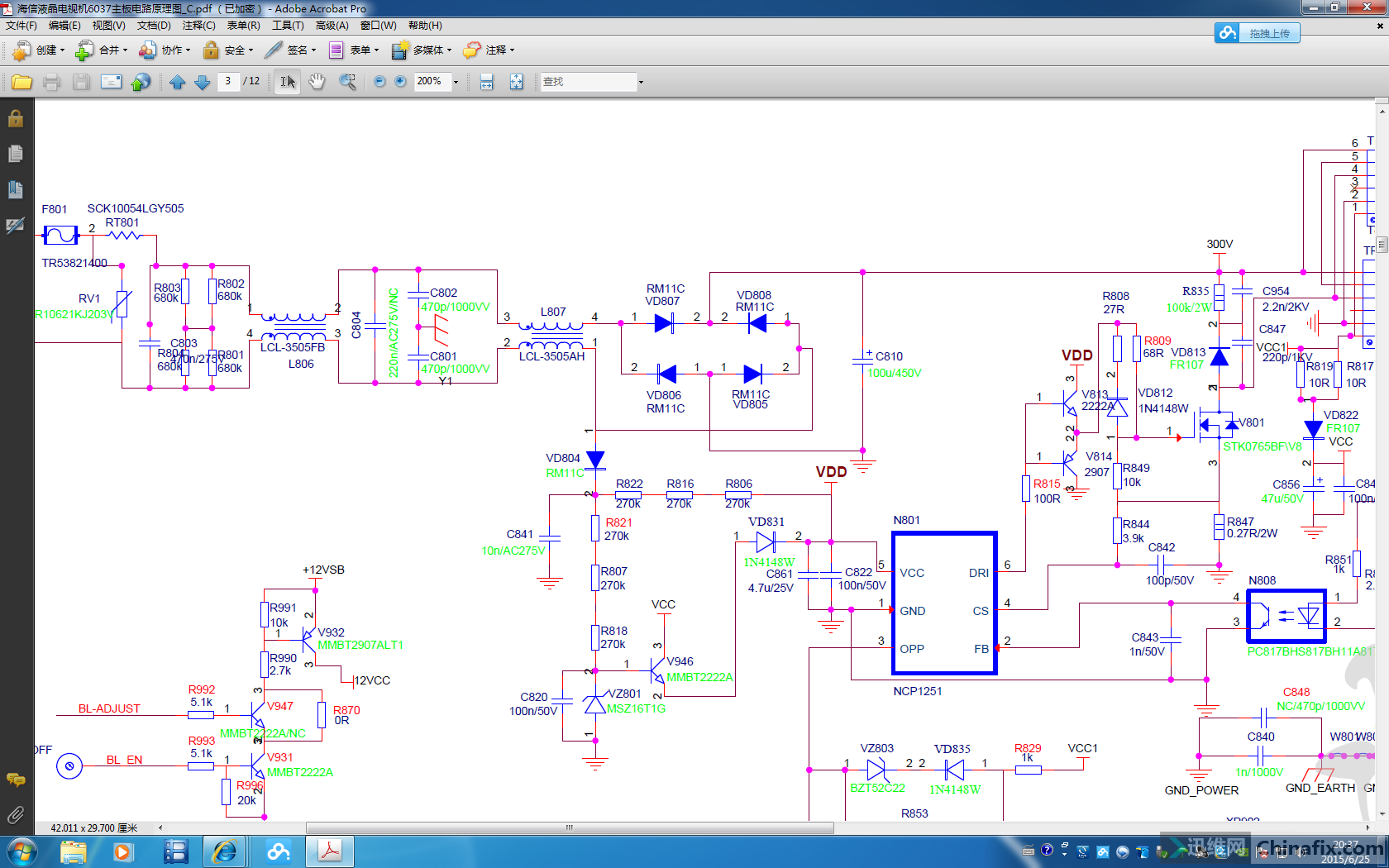Click the zoom percentage field showing 200%
This screenshot has width=1389, height=868.
click(x=431, y=81)
